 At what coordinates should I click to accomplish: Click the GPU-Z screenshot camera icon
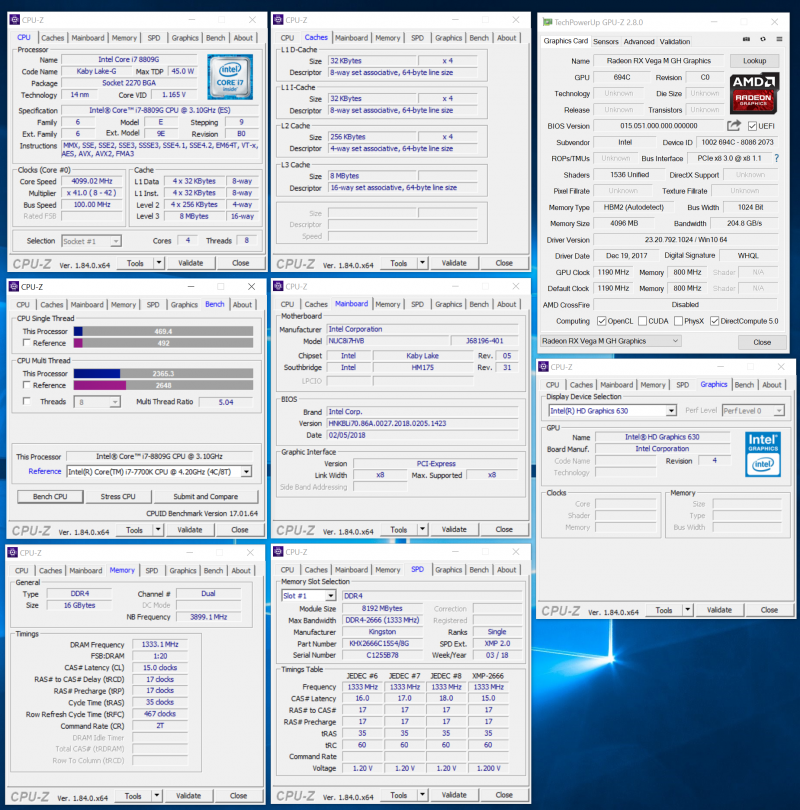coord(746,39)
